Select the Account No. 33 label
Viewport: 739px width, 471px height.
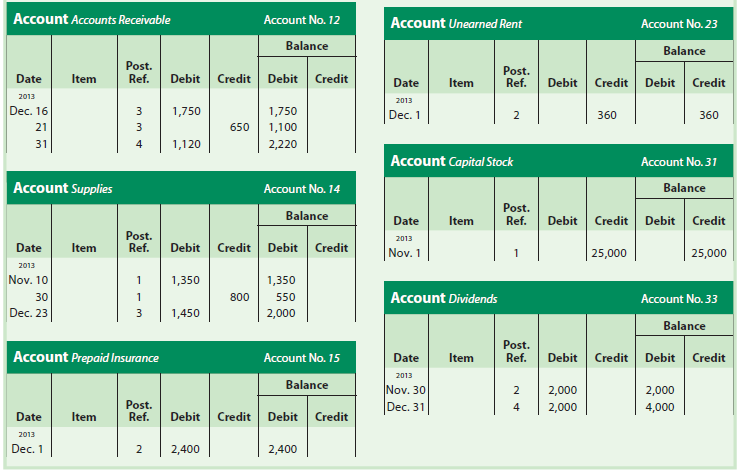point(679,299)
